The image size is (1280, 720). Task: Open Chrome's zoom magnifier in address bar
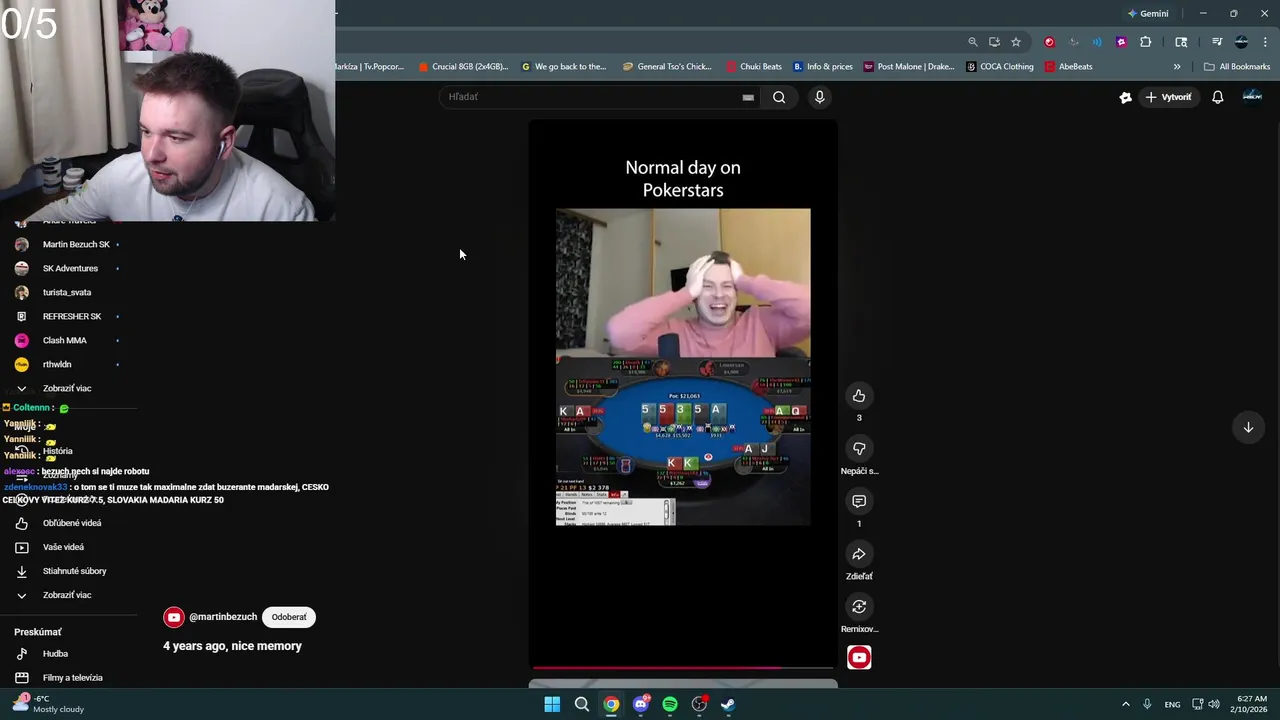(x=972, y=42)
